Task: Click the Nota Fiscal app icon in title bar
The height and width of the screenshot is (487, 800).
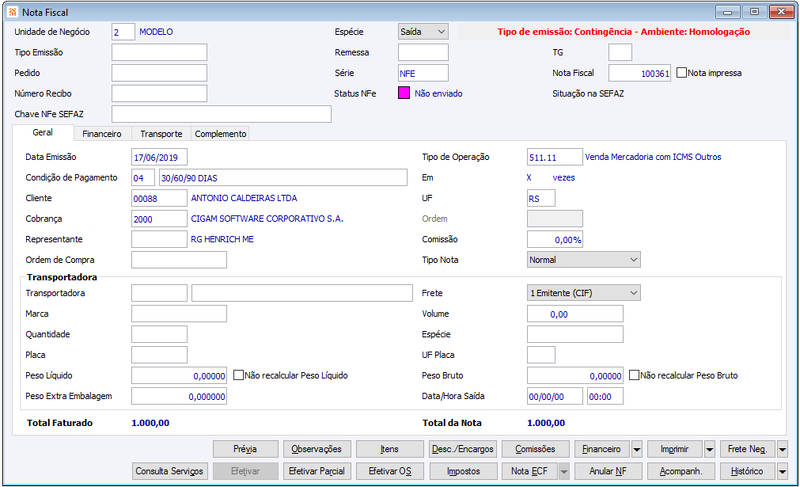Action: [x=13, y=12]
